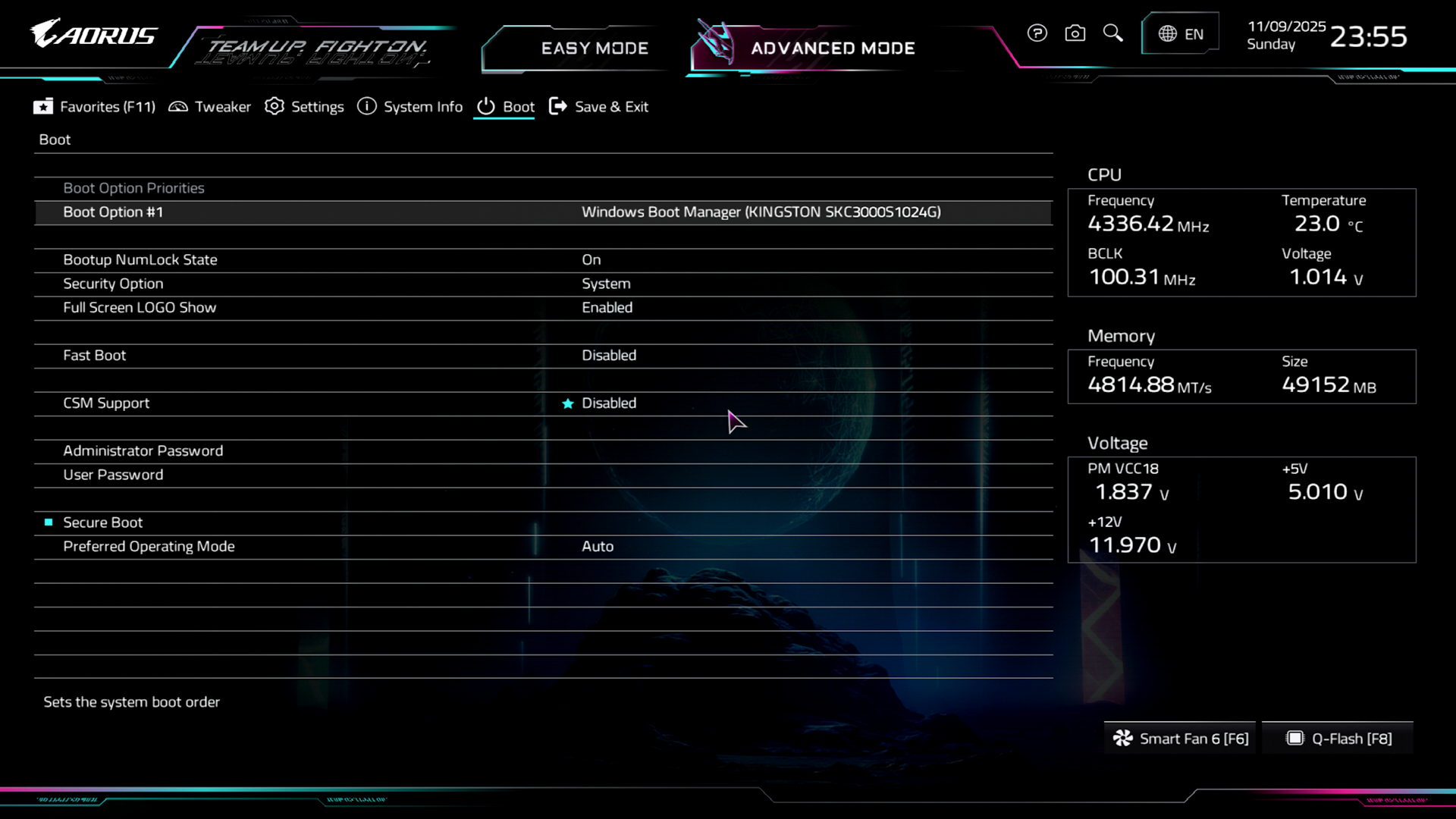The image size is (1456, 819).
Task: Click the Favorites star folder icon
Action: click(x=43, y=107)
